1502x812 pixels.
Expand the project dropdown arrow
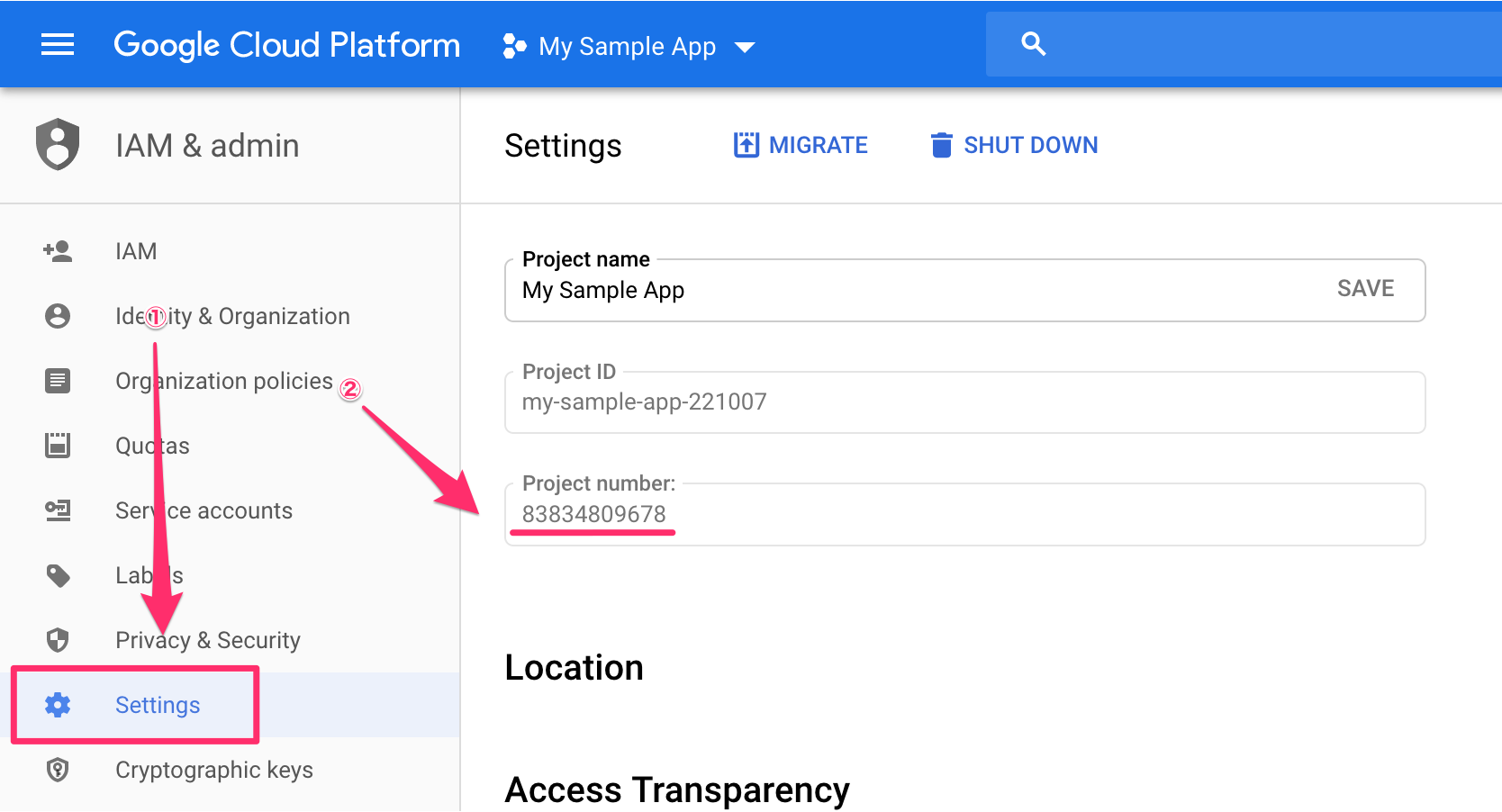tap(745, 47)
